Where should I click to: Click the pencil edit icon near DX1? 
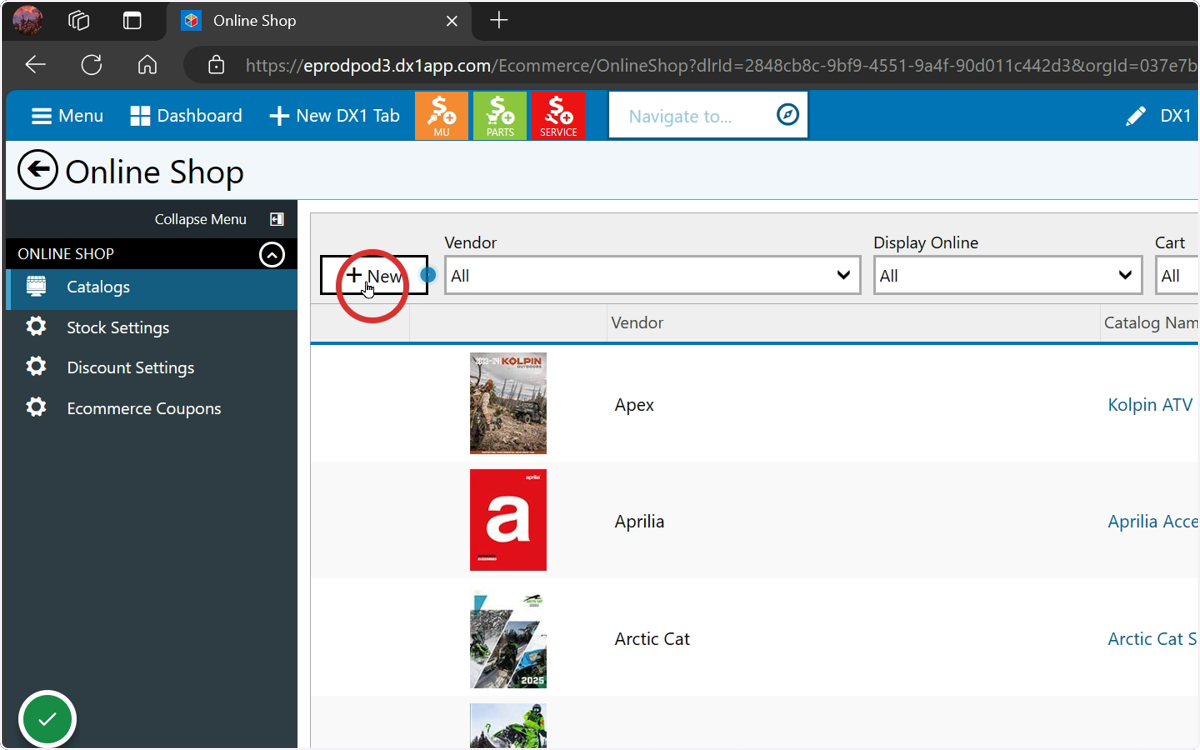[x=1136, y=116]
